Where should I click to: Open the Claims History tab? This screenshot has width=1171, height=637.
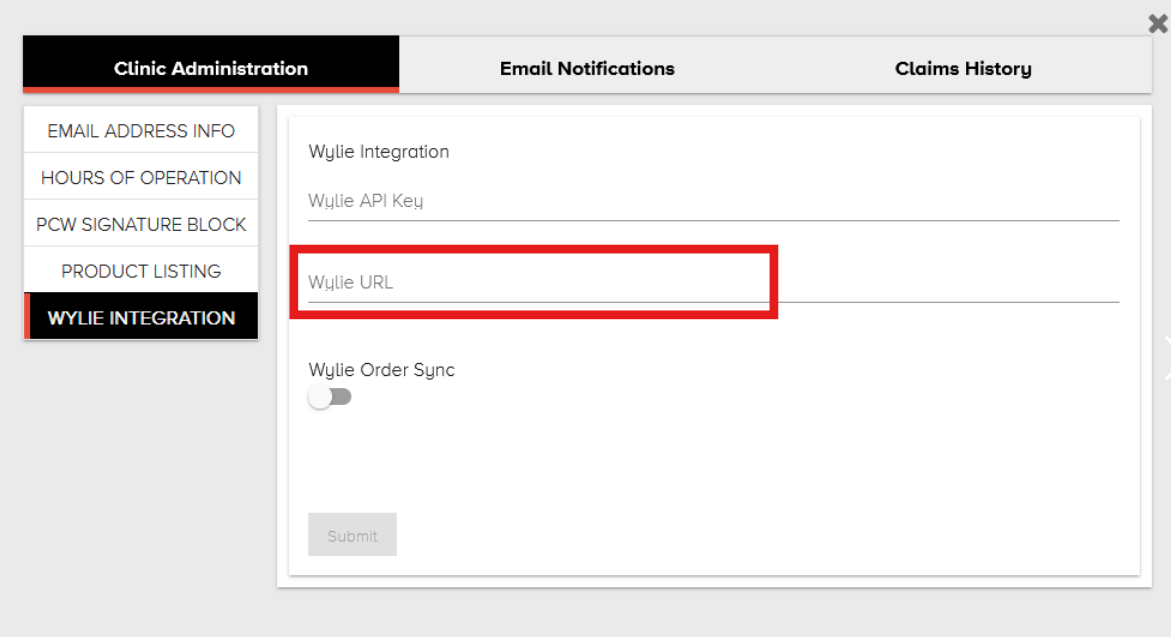pos(963,68)
